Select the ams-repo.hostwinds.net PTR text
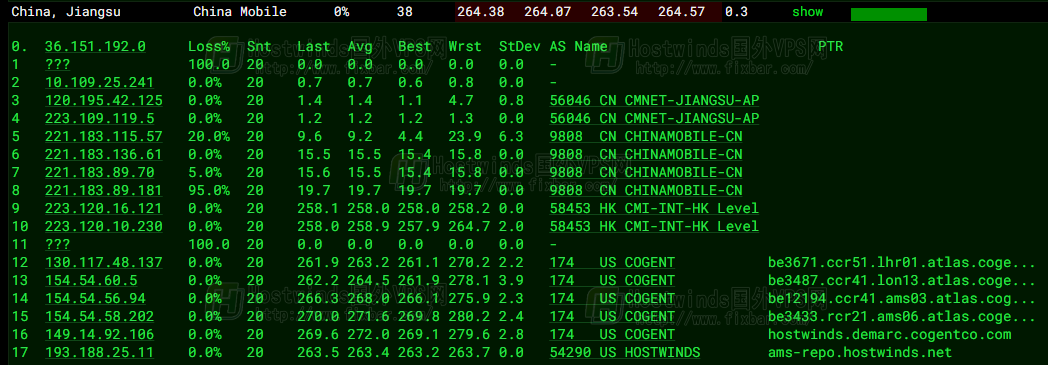Viewport: 1048px width, 365px height. (x=860, y=352)
